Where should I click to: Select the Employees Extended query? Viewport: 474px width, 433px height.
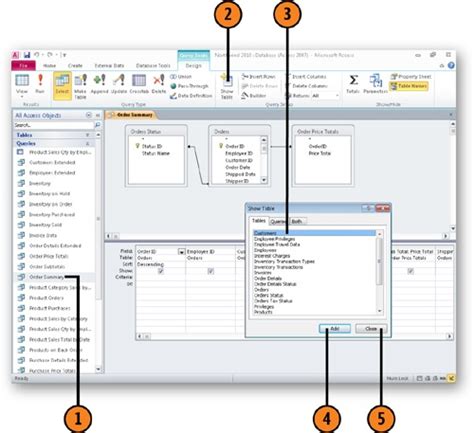tap(52, 173)
